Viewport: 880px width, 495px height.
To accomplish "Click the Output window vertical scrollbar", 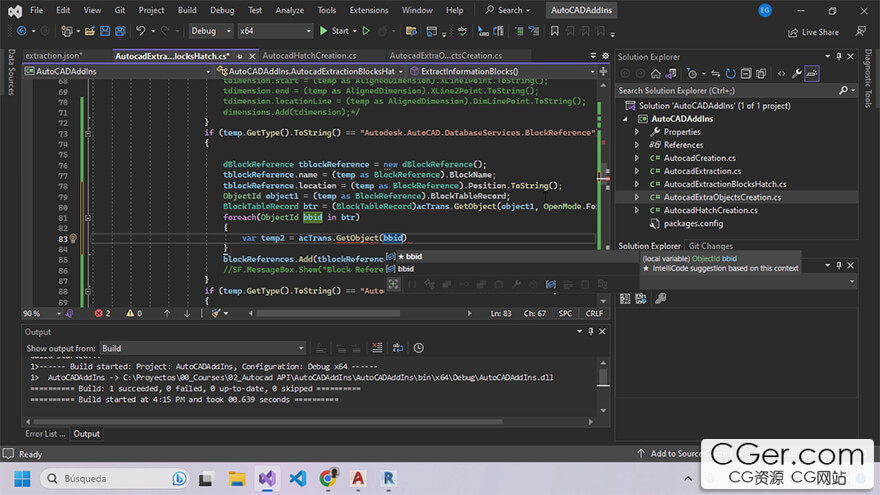I will click(603, 387).
